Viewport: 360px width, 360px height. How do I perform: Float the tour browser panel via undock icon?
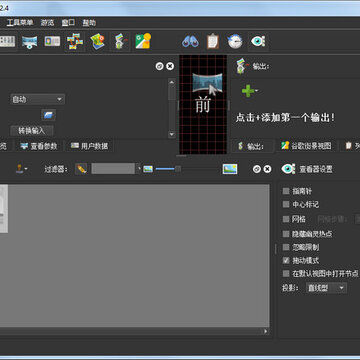pyautogui.click(x=257, y=169)
